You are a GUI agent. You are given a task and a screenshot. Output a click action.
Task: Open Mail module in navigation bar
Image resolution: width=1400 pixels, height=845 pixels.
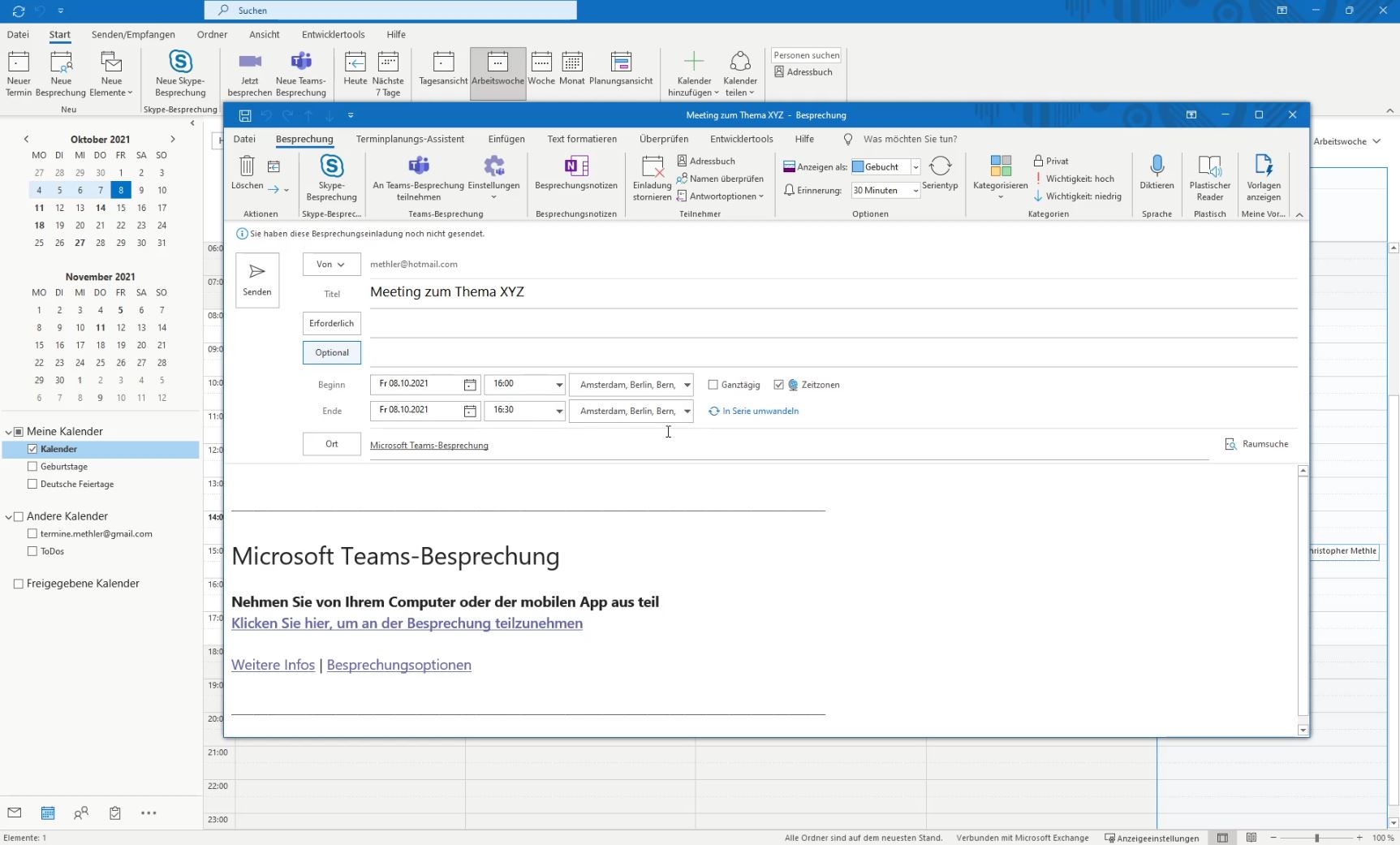coord(15,813)
